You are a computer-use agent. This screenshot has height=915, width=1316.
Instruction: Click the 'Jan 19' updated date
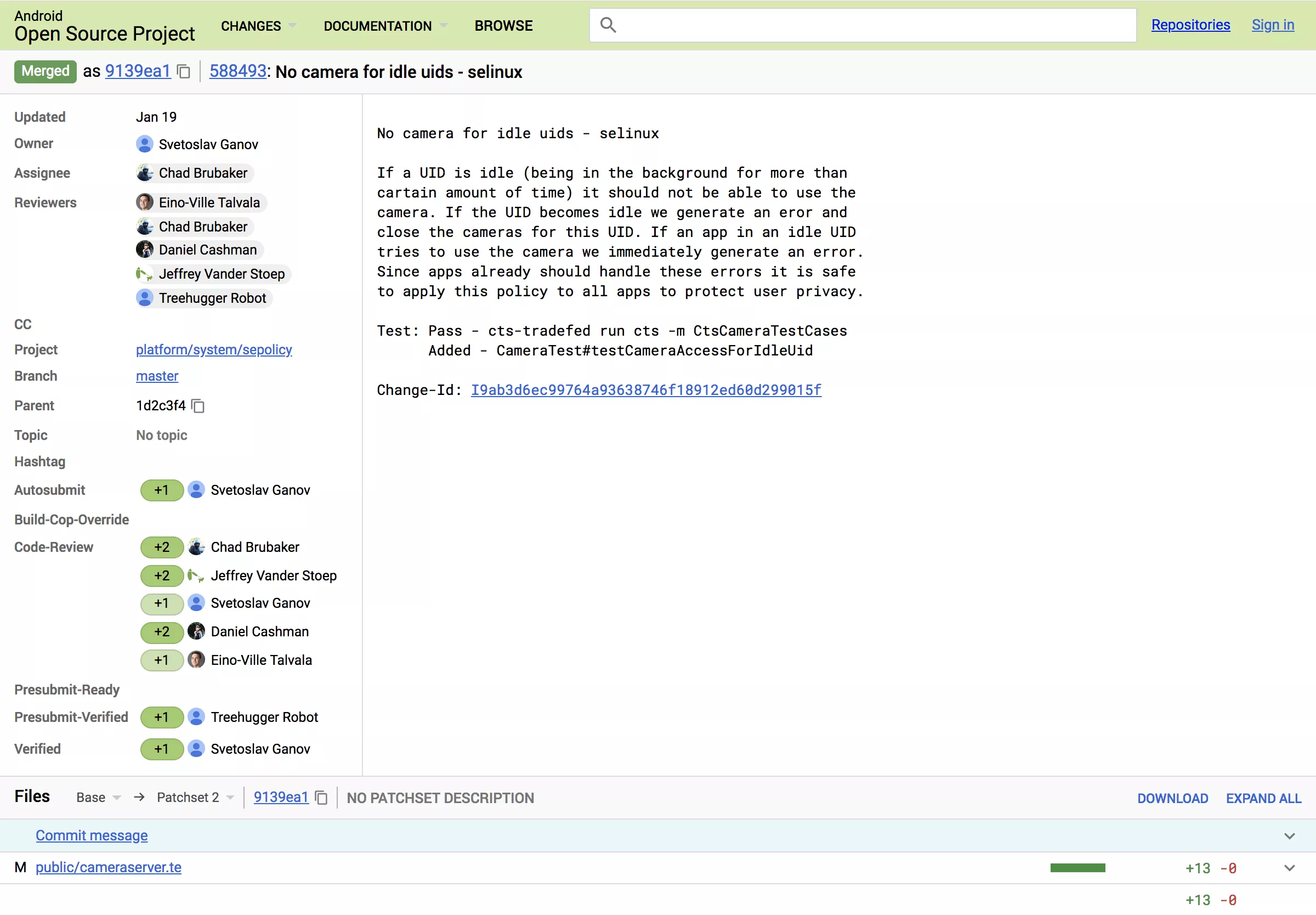(x=156, y=117)
